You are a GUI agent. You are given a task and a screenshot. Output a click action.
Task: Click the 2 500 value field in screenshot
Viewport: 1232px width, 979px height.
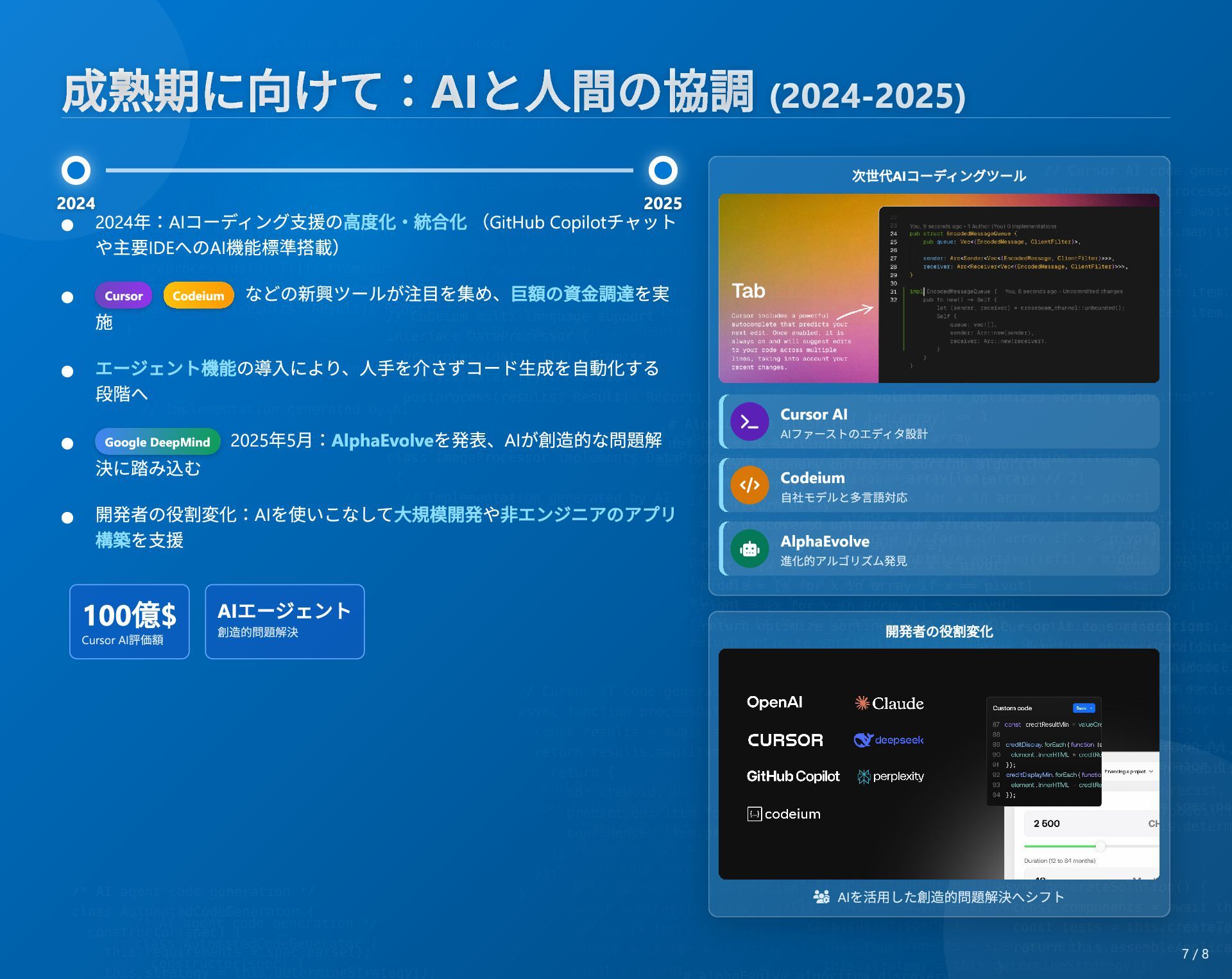1091,823
